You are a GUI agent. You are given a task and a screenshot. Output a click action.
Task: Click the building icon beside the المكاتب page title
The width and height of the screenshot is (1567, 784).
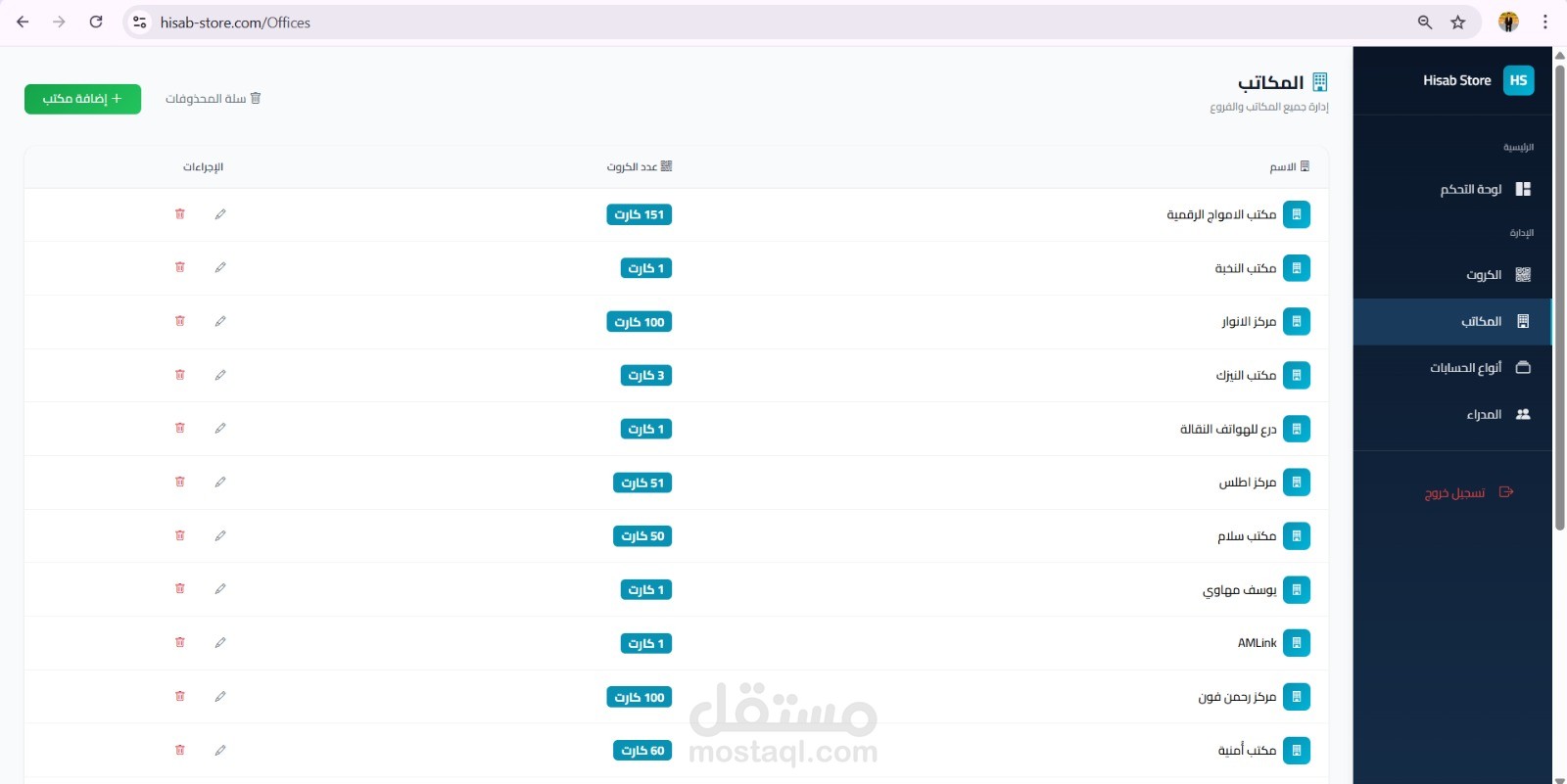[1319, 82]
